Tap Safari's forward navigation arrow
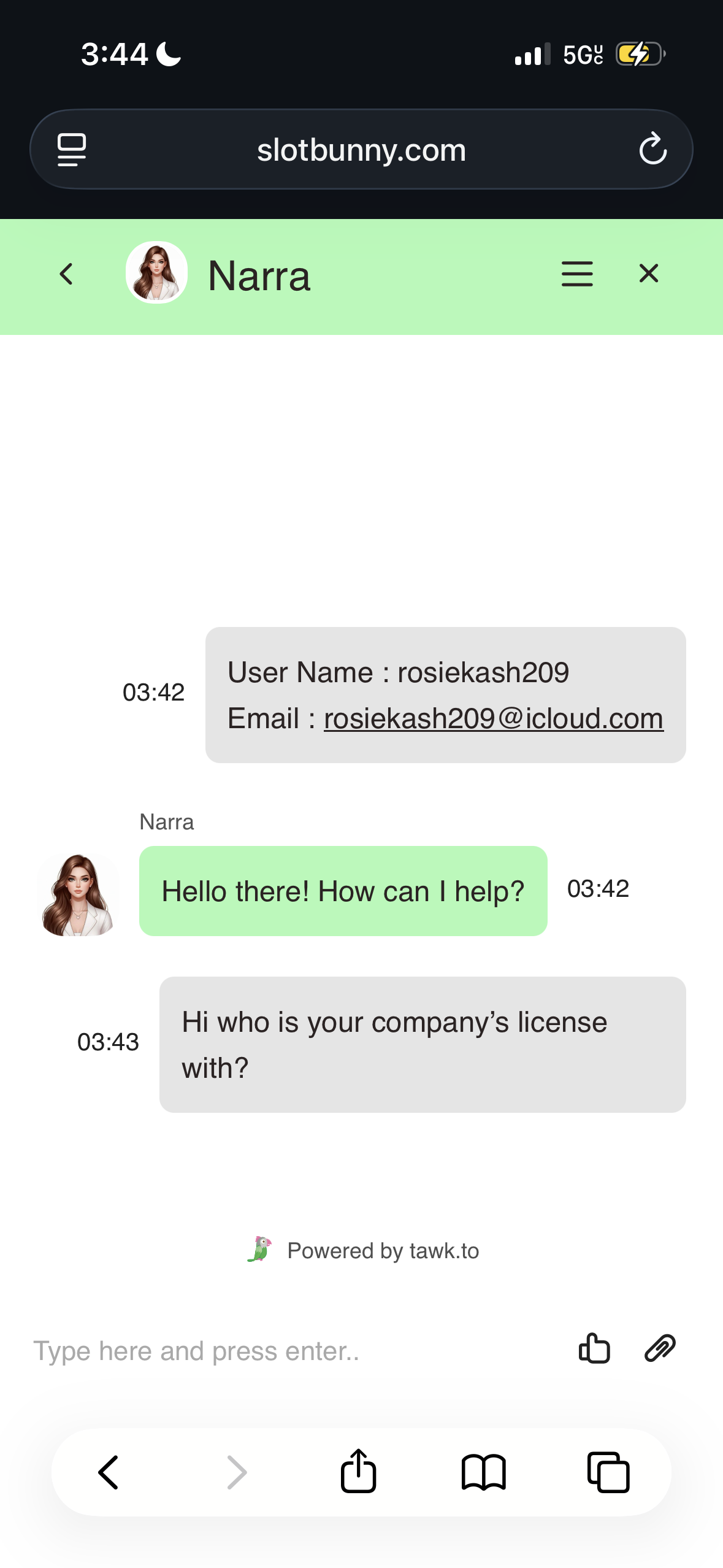The height and width of the screenshot is (1568, 723). point(236,1472)
